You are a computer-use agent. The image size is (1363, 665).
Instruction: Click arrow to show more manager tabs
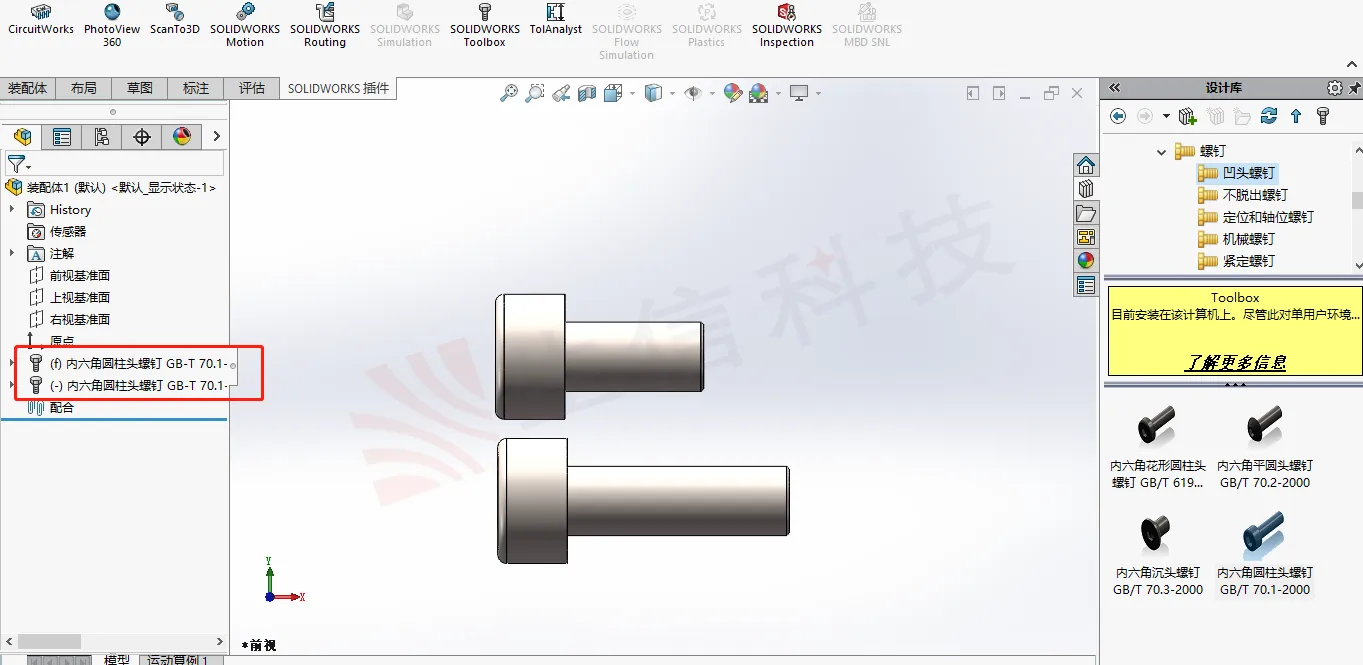[217, 137]
